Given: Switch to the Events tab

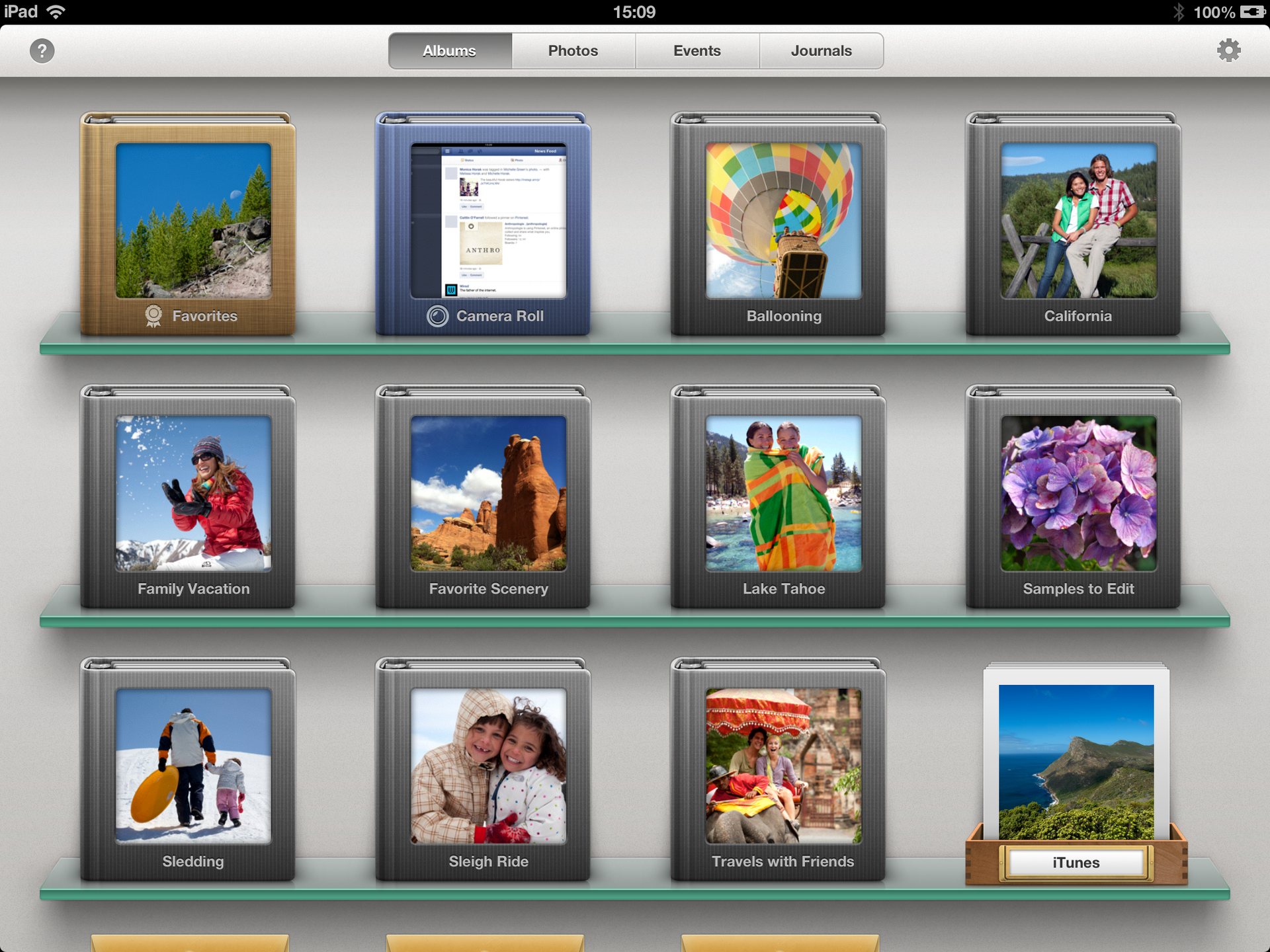Looking at the screenshot, I should coord(697,50).
